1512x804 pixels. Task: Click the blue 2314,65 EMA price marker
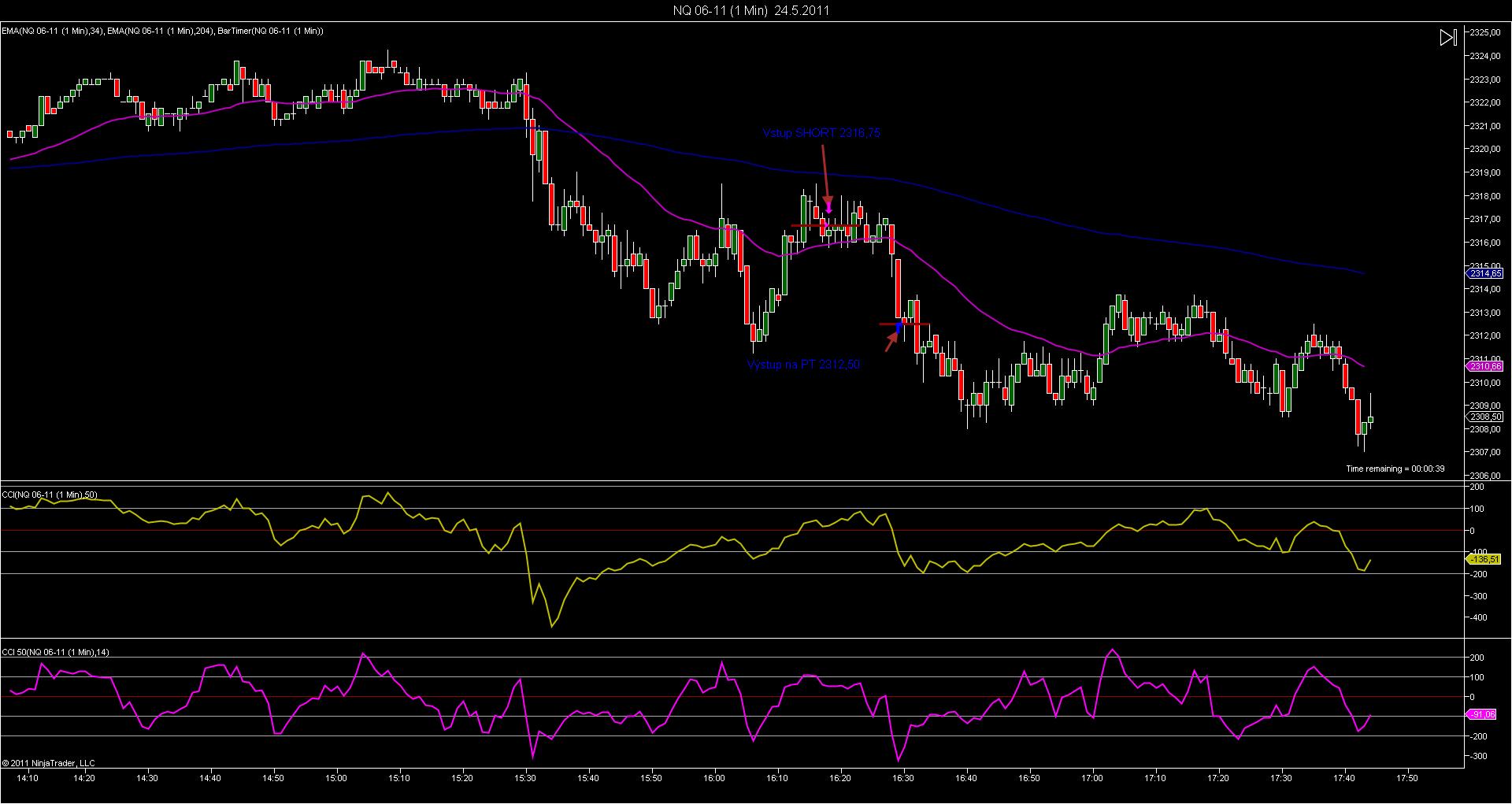(x=1484, y=273)
